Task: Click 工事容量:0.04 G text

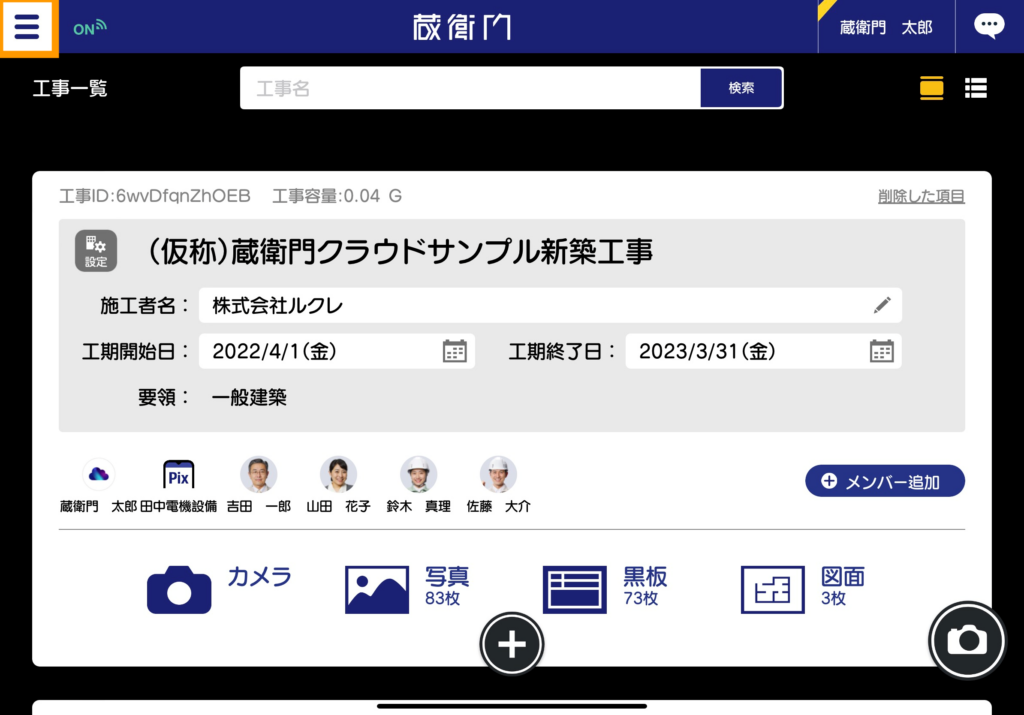Action: pos(337,196)
